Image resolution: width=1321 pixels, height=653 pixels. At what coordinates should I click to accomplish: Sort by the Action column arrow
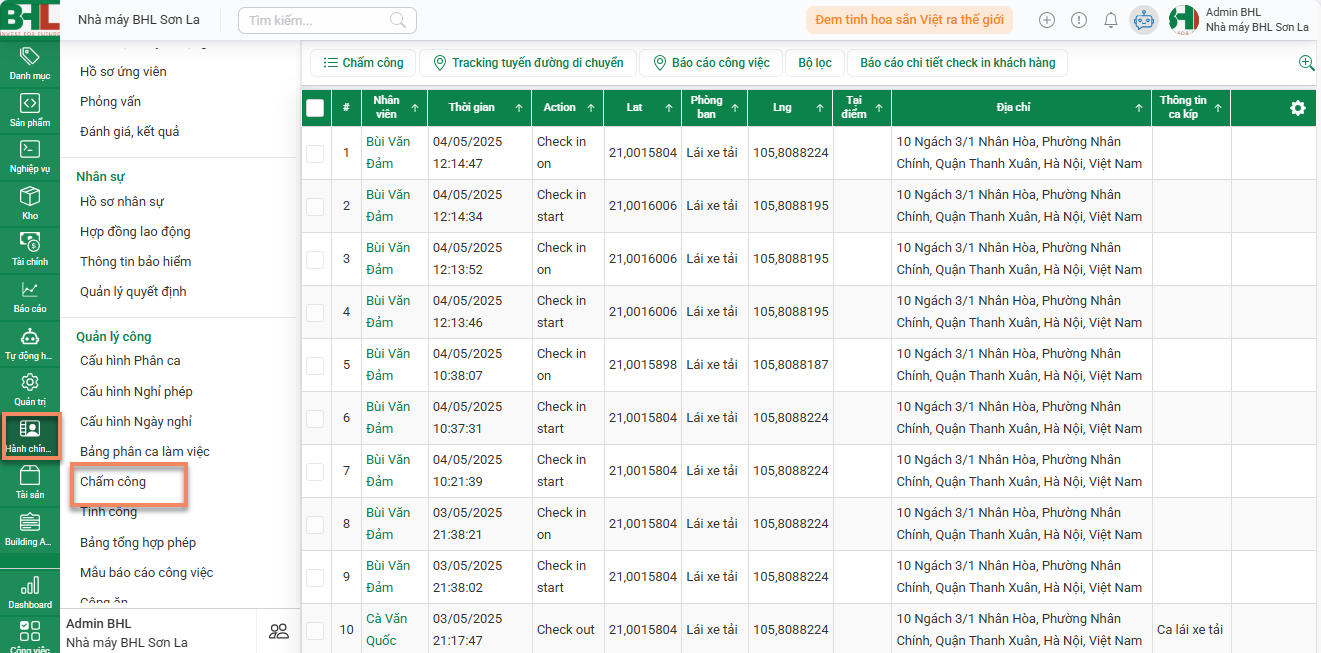point(591,108)
